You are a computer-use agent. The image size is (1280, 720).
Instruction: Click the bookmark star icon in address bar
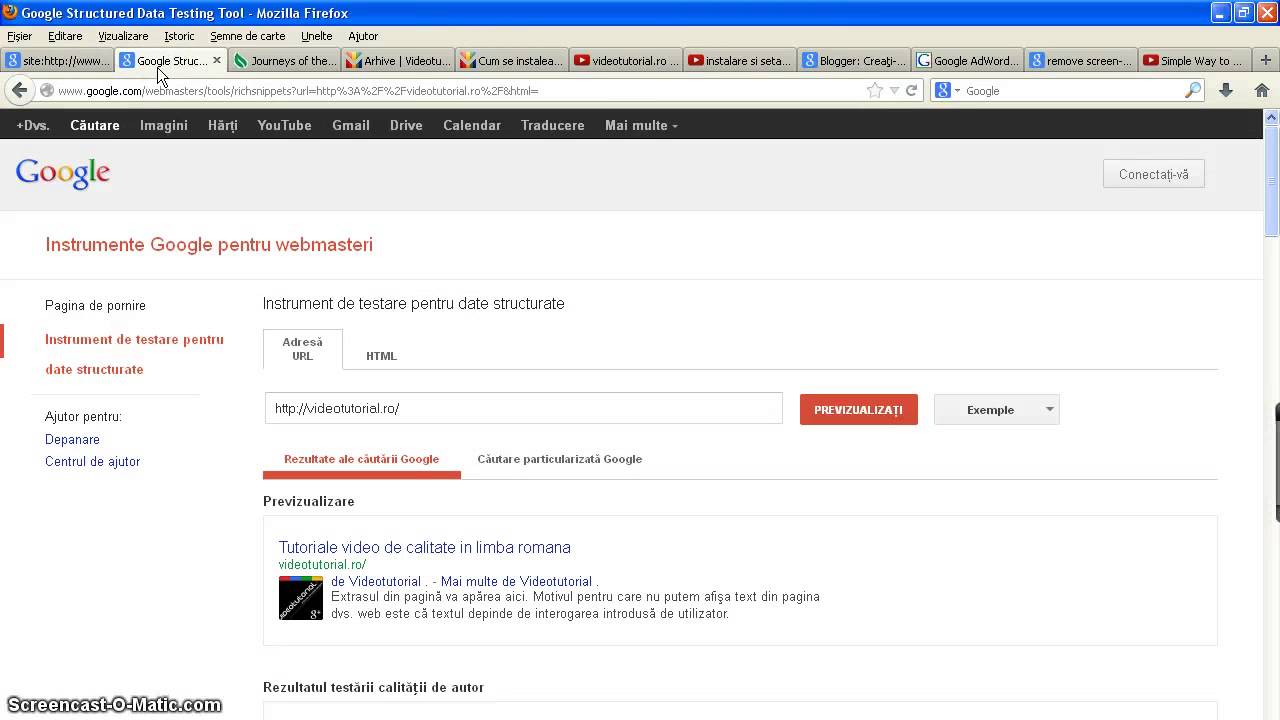875,90
